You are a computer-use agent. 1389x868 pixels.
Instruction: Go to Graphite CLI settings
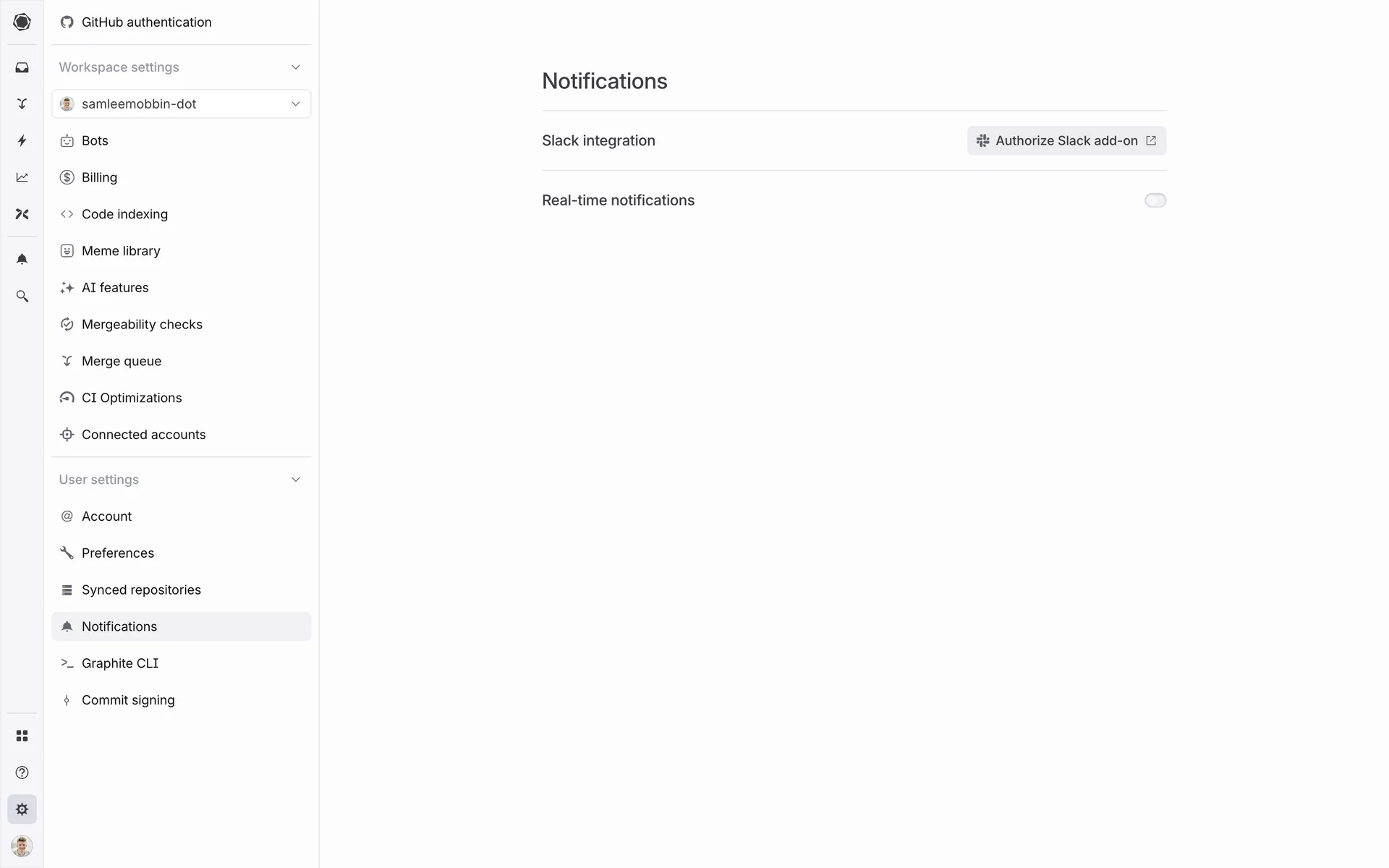(x=119, y=663)
